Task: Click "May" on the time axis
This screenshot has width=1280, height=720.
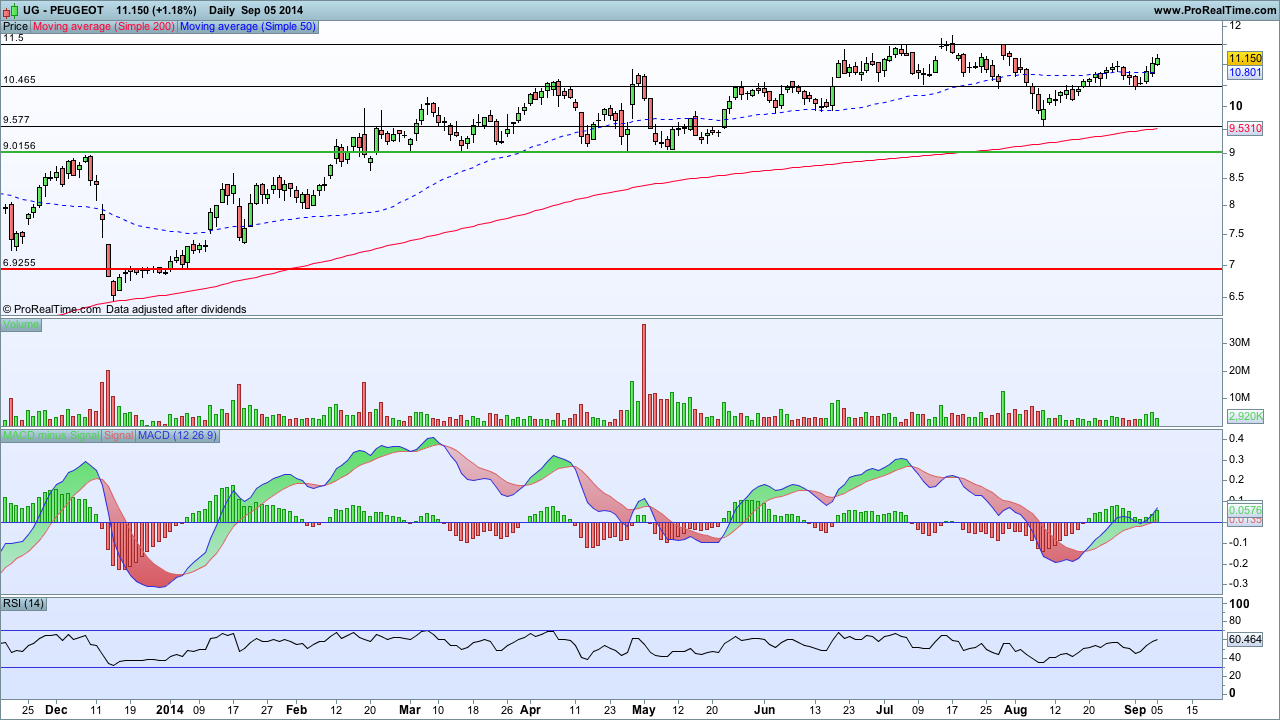Action: [x=644, y=709]
